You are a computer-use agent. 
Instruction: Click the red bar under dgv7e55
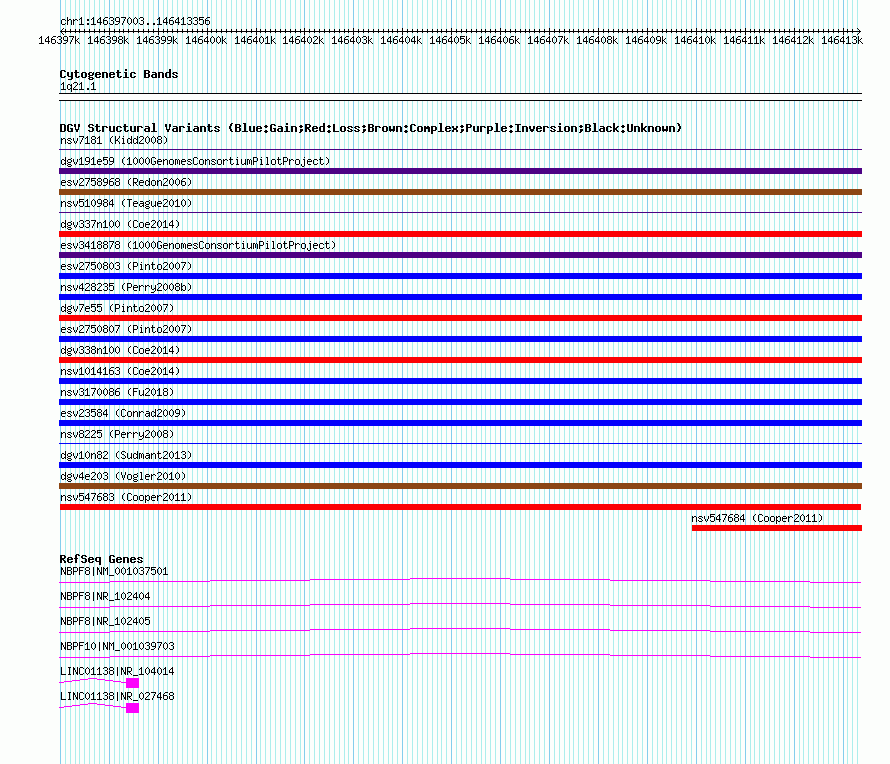(x=460, y=318)
